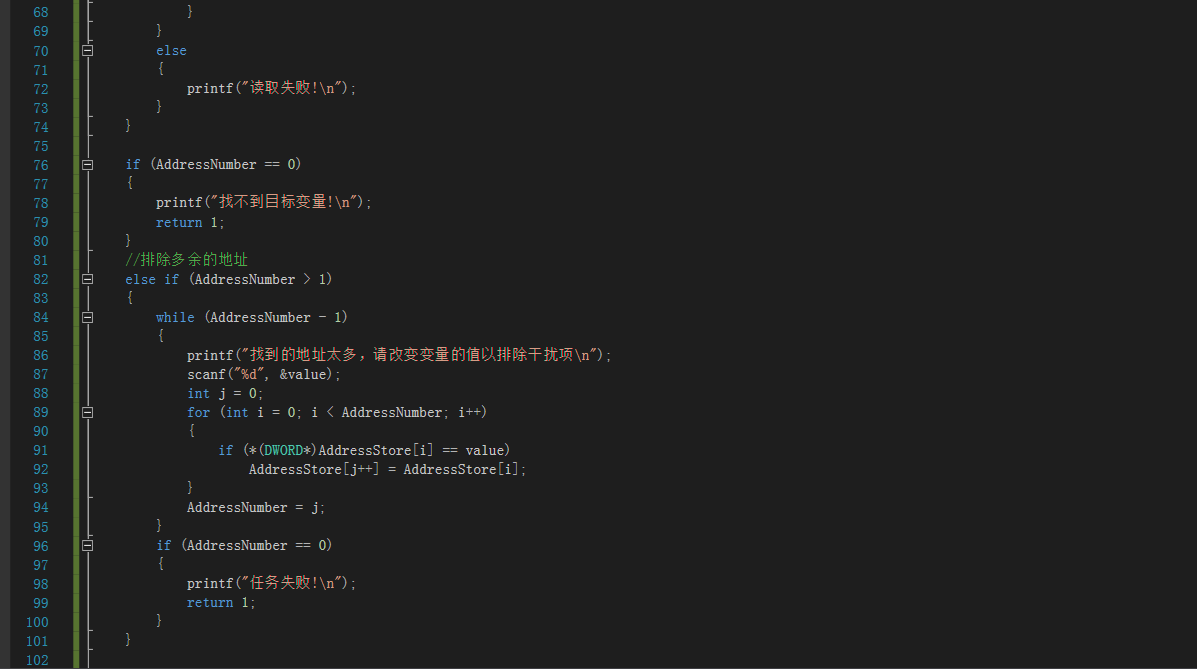Collapse the else if AddressNumber > 1 block

[88, 280]
